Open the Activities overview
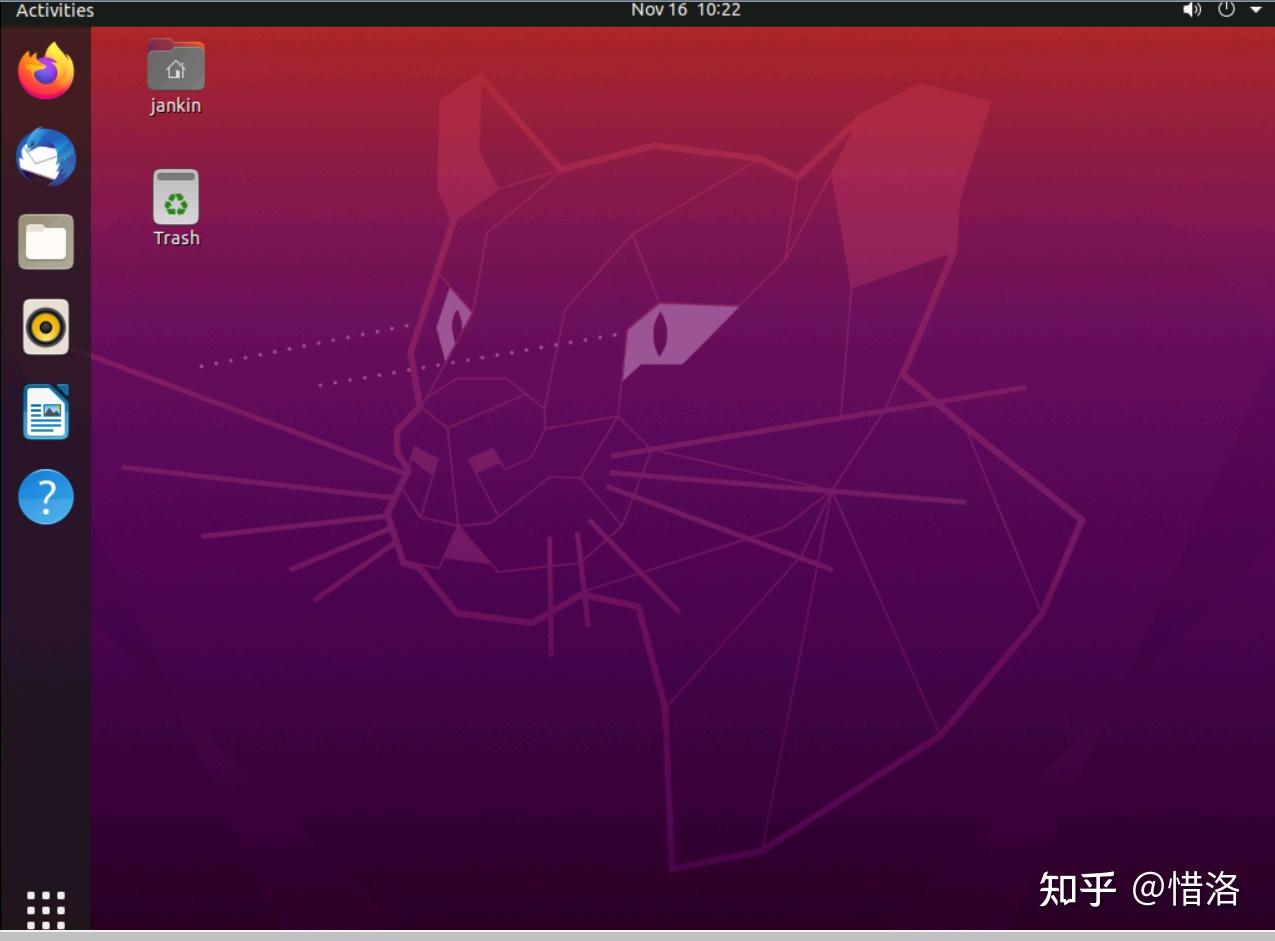1275x941 pixels. pos(54,10)
